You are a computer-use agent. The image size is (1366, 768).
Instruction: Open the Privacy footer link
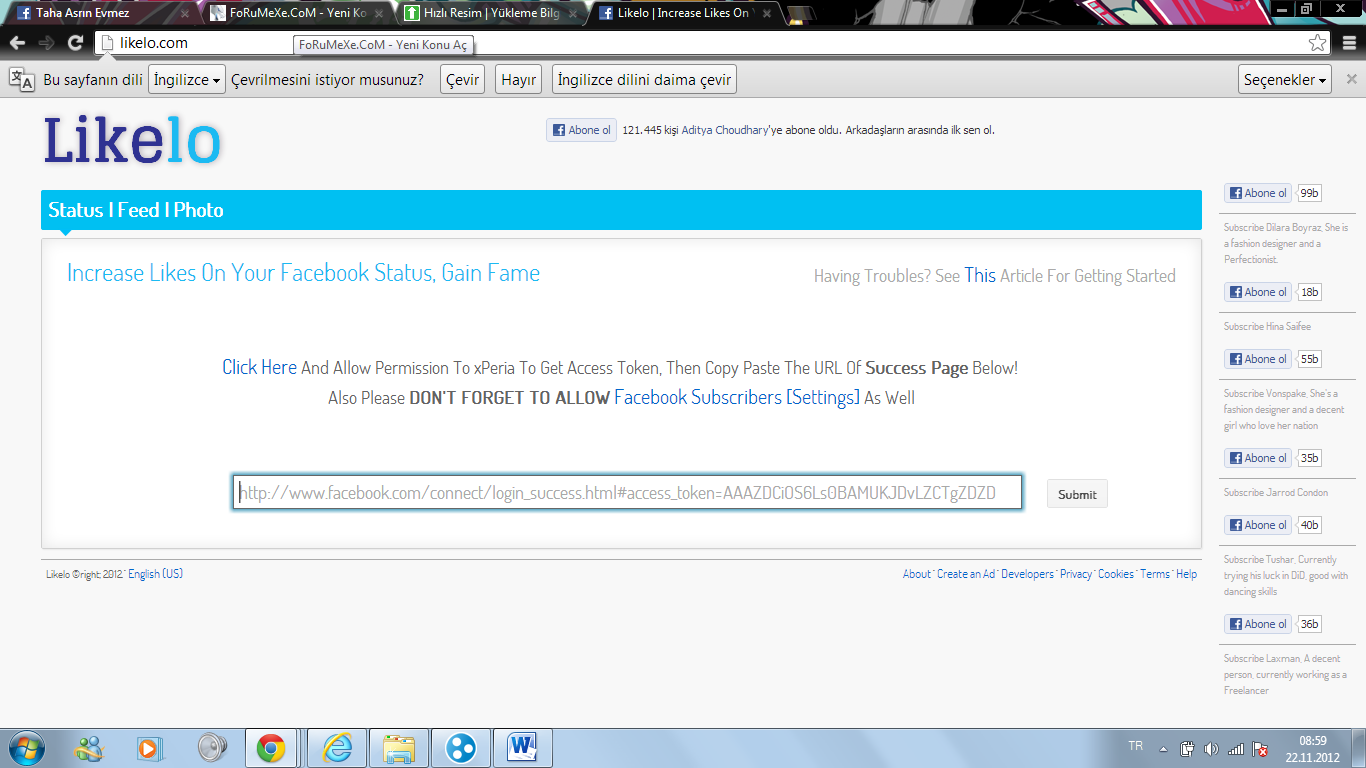[x=1076, y=574]
